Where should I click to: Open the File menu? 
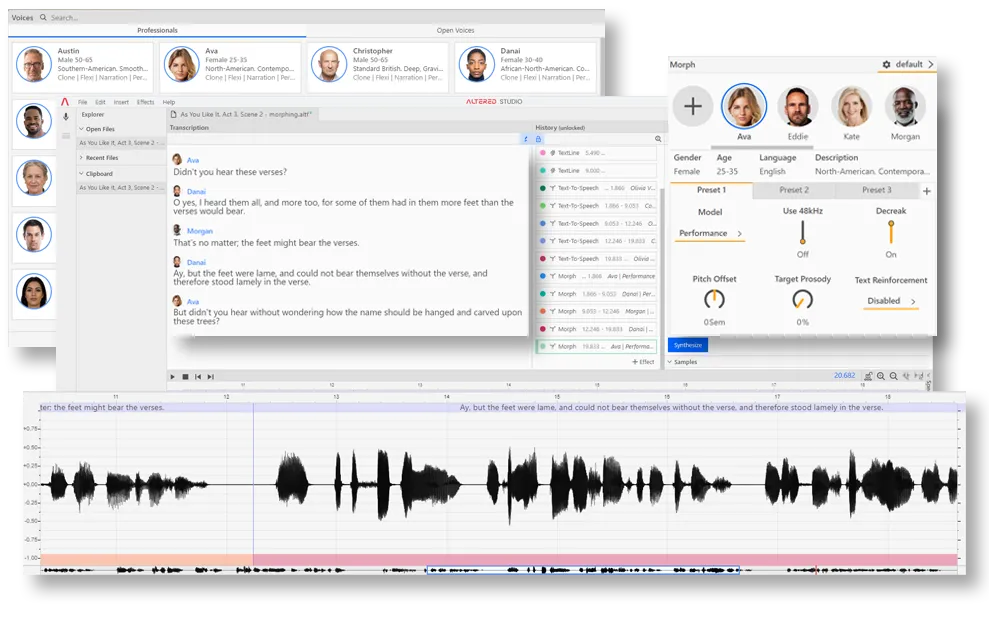(x=83, y=102)
